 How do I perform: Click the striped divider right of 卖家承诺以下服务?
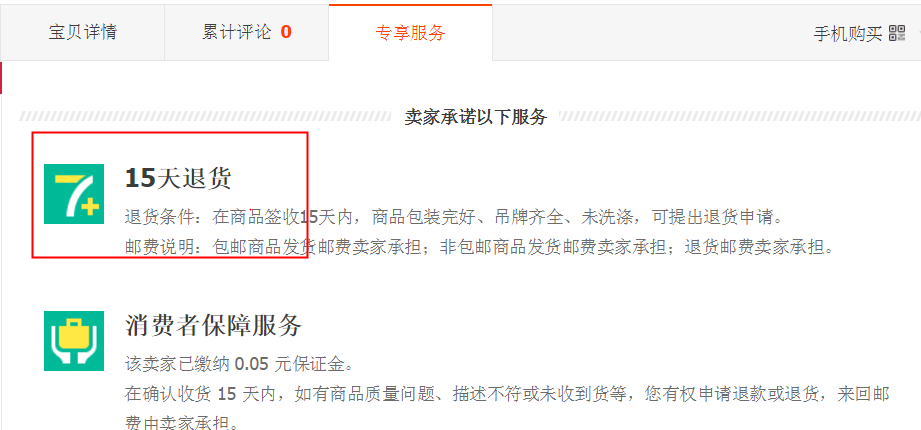740,116
